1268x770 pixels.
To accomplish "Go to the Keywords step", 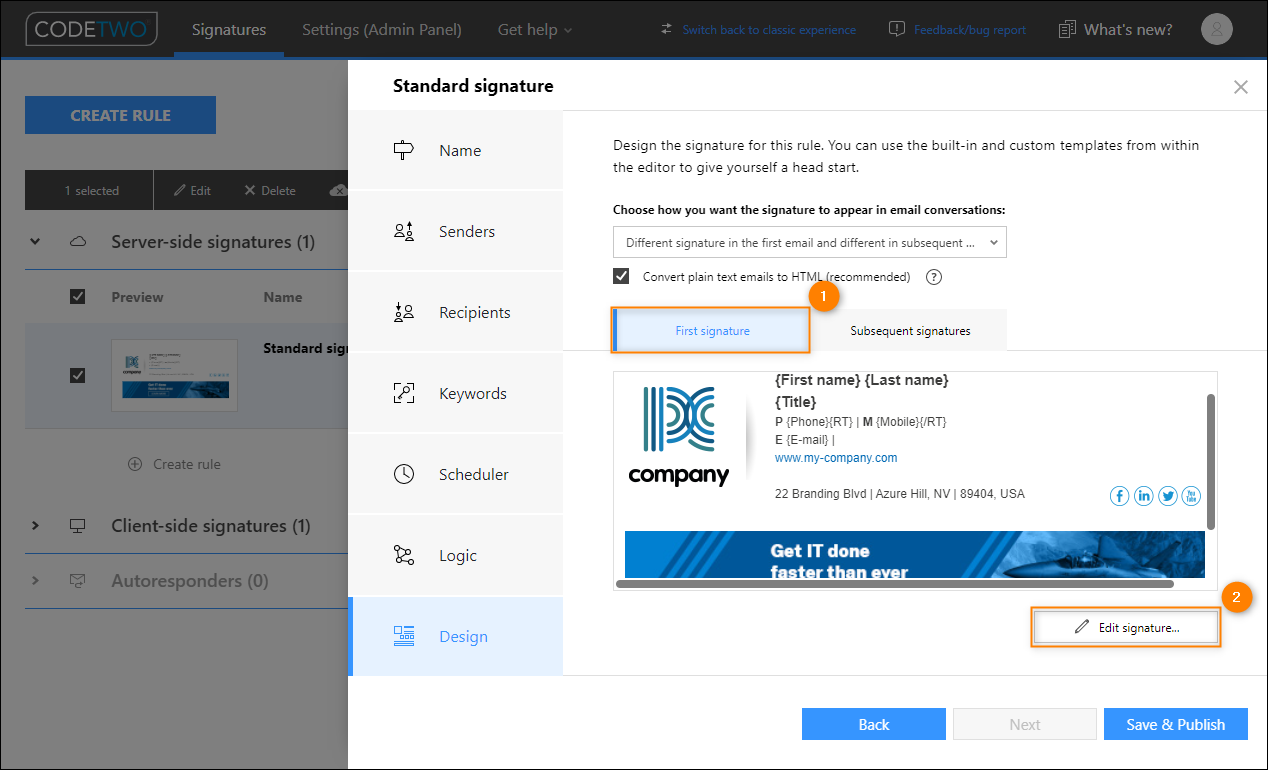I will pyautogui.click(x=455, y=393).
